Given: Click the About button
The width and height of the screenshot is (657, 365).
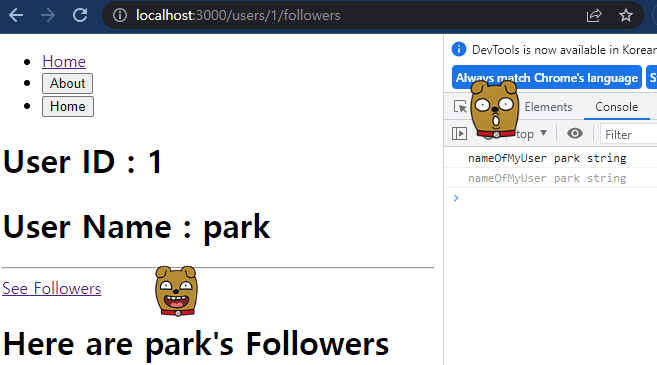Looking at the screenshot, I should tap(67, 83).
